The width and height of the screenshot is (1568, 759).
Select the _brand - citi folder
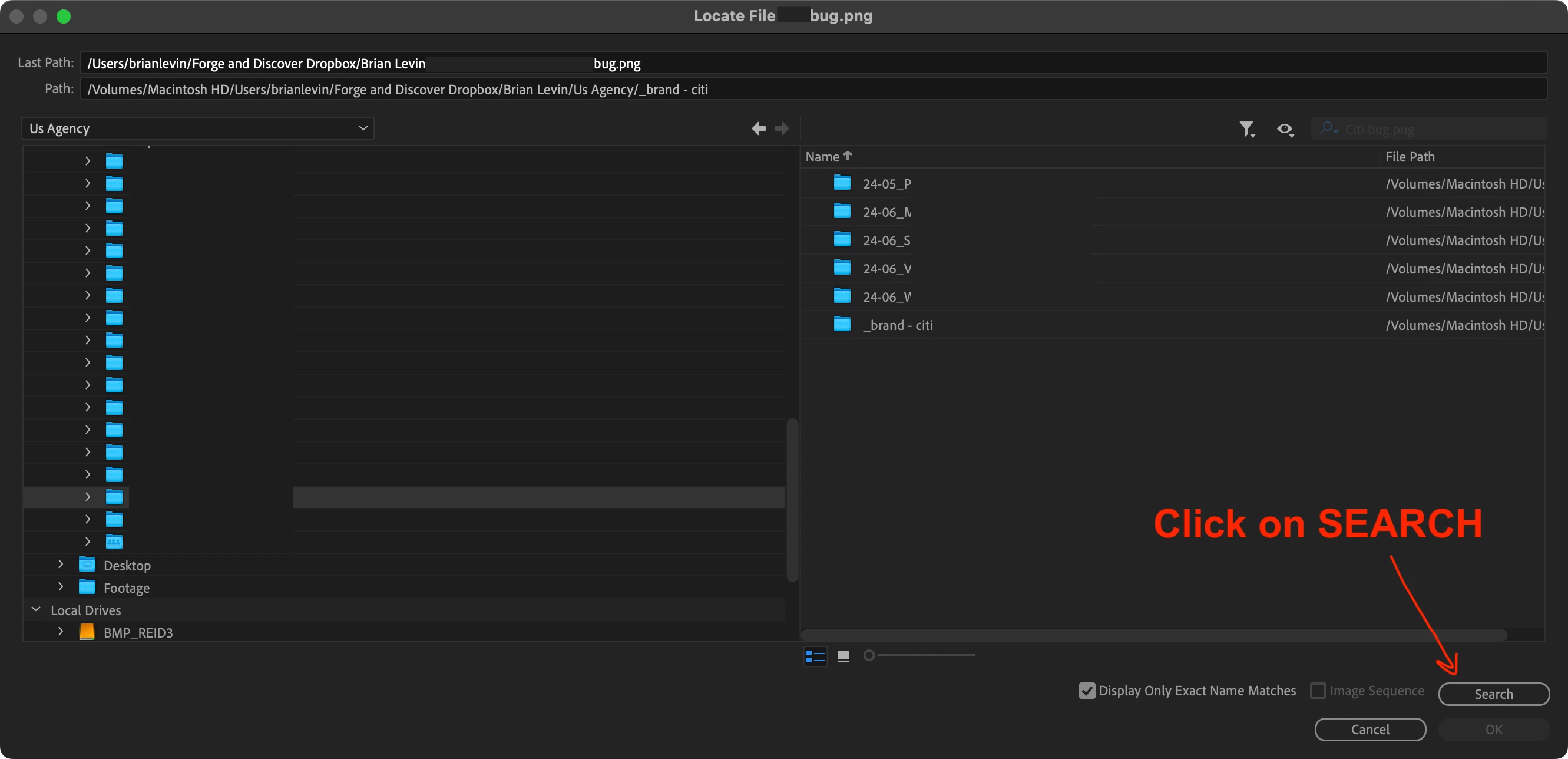[x=897, y=325]
